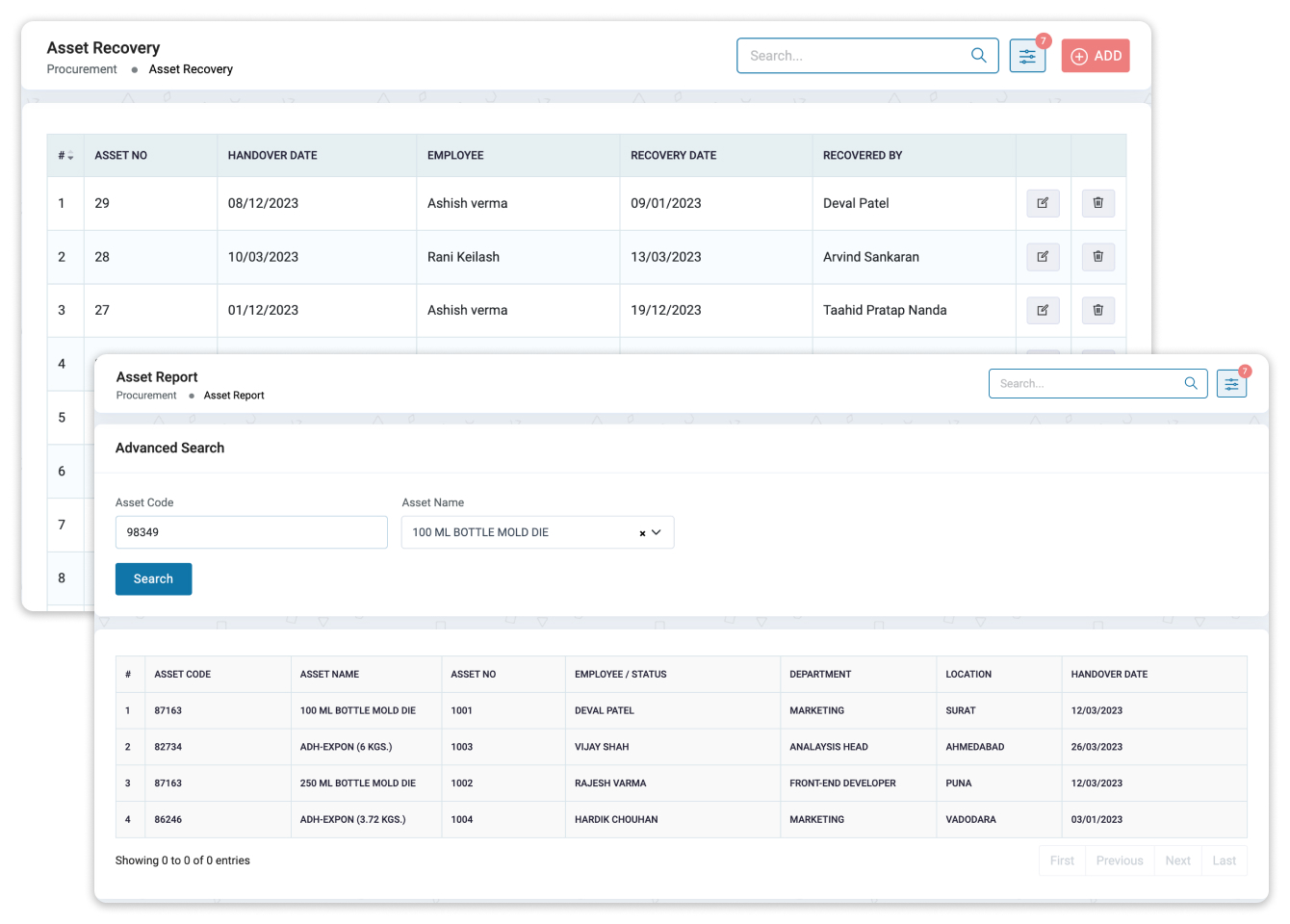The width and height of the screenshot is (1290, 924).
Task: Edit the Deval Patel recovery record
Action: (1043, 203)
